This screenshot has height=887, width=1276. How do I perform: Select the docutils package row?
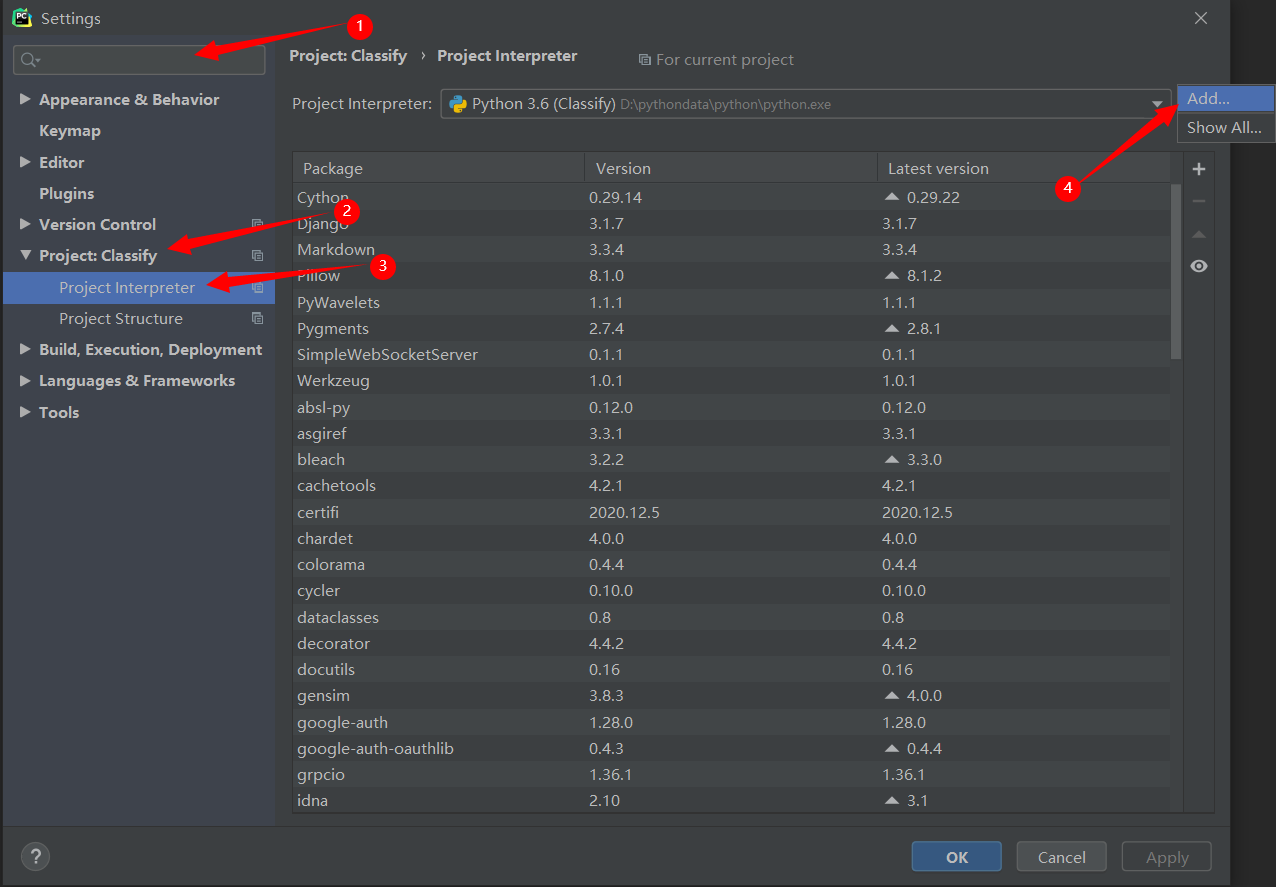click(x=731, y=669)
